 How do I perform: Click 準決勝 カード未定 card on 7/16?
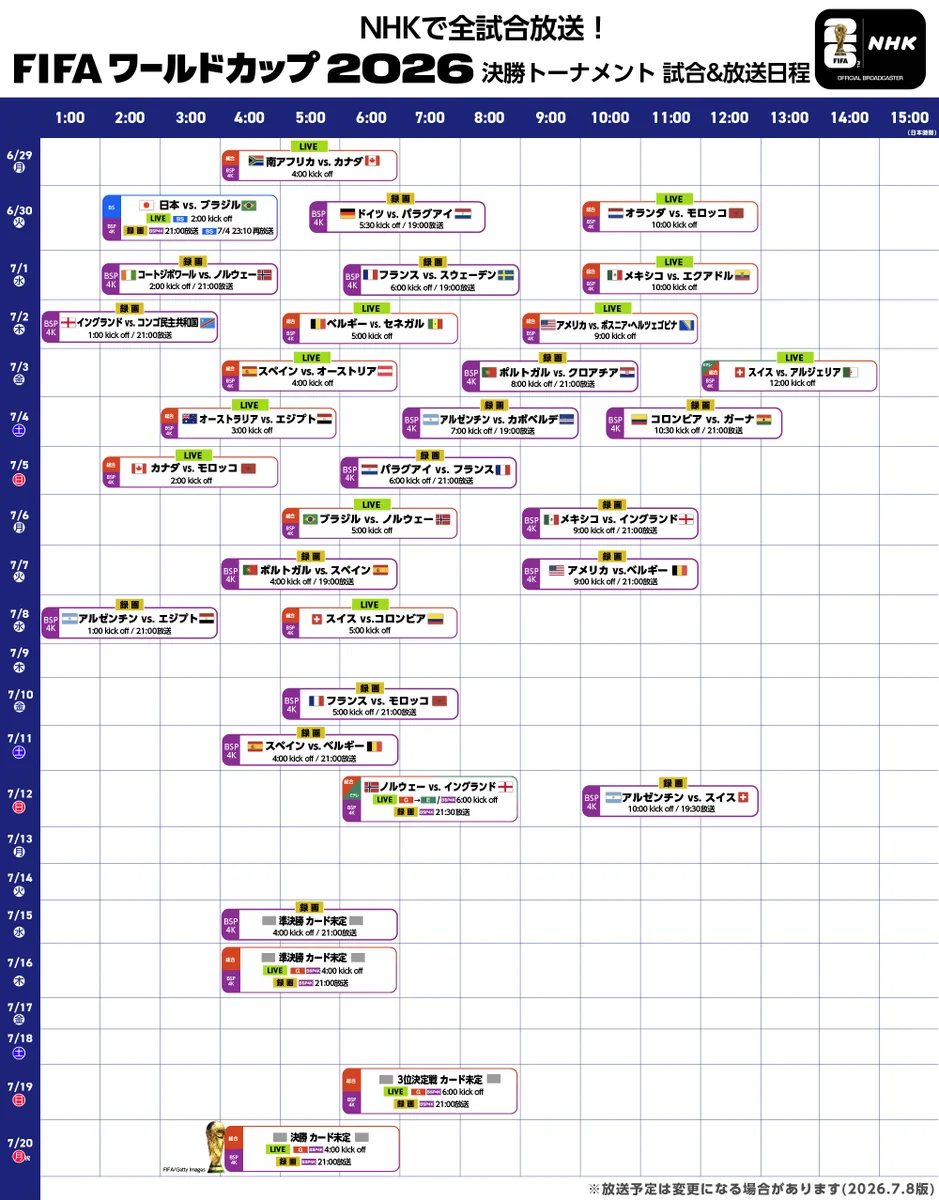pos(309,969)
